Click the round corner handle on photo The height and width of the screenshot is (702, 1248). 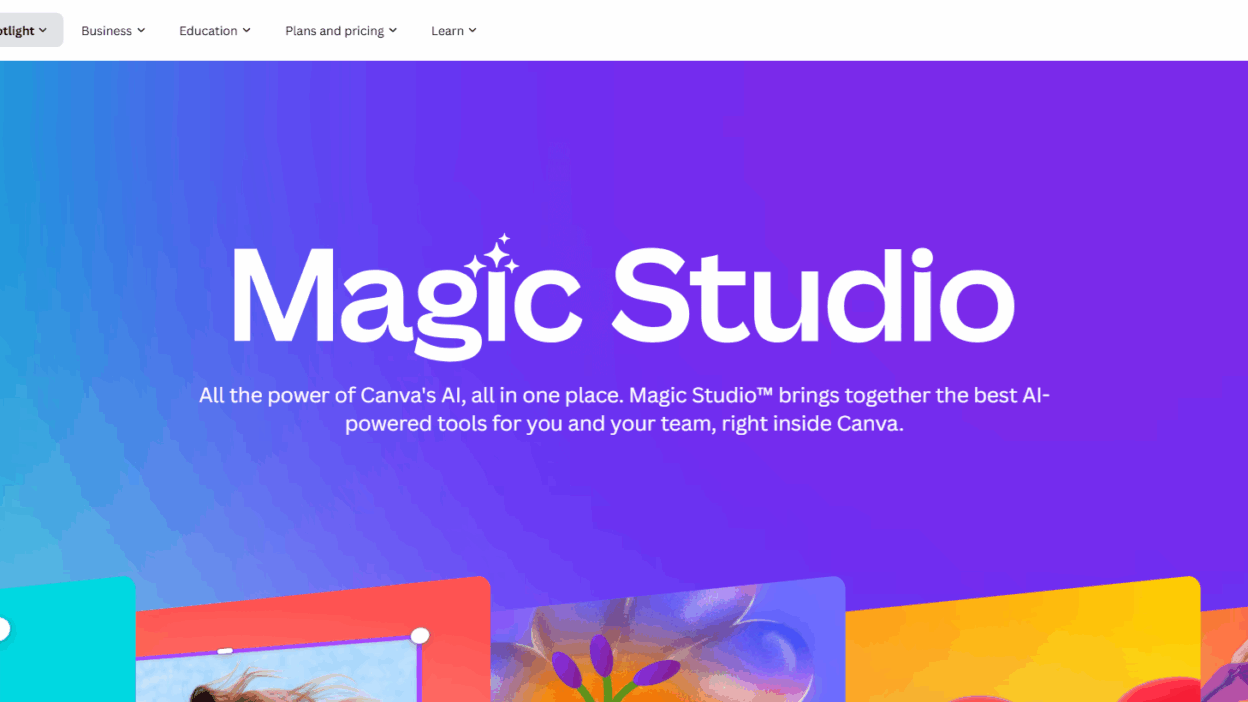click(420, 635)
